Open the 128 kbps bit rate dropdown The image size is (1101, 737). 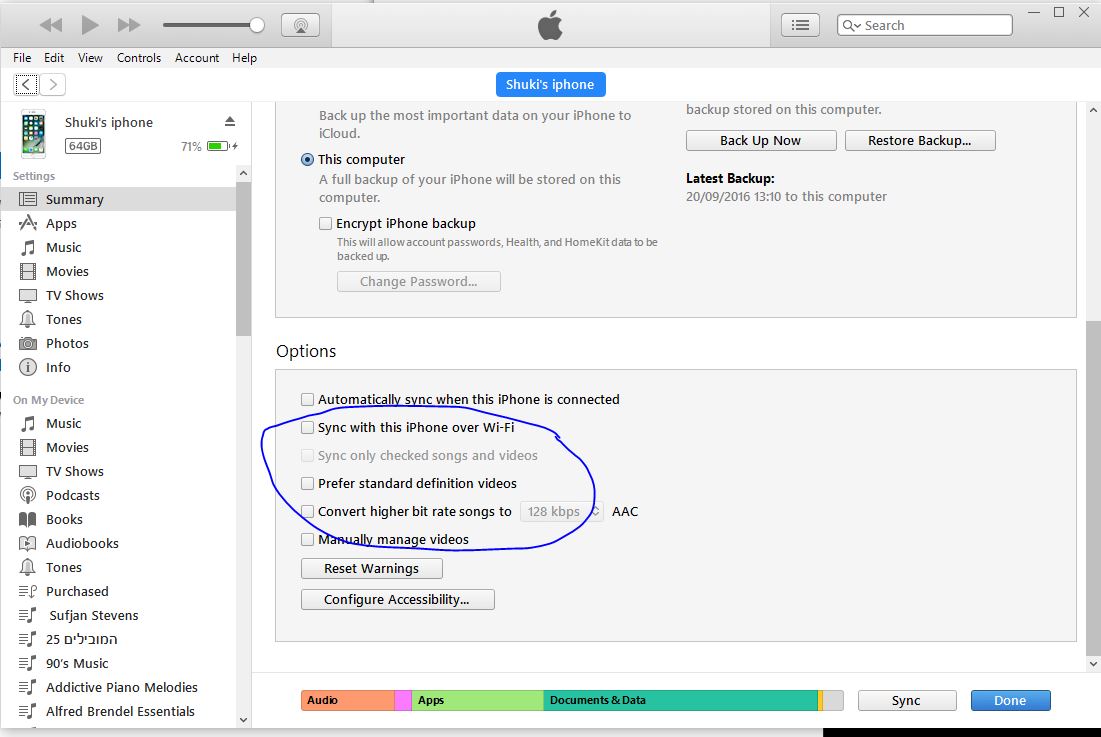(562, 512)
